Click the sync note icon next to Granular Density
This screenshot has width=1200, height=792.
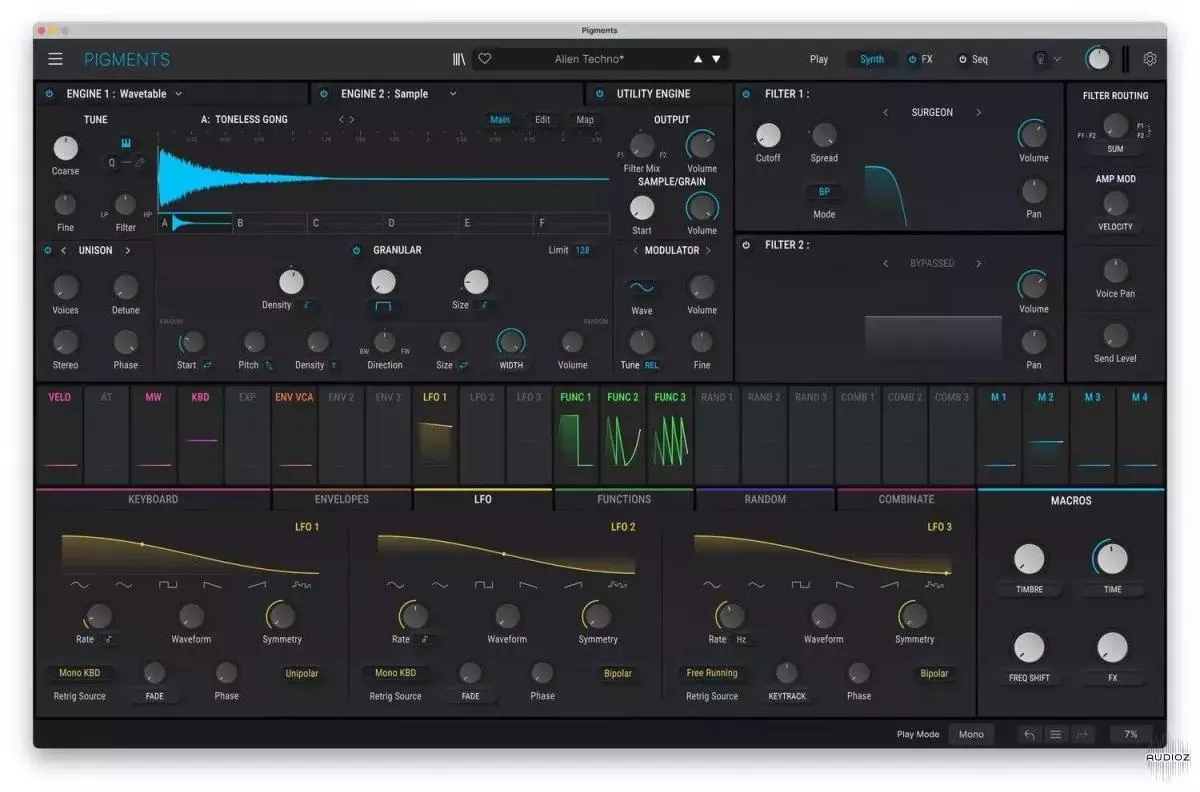(307, 305)
